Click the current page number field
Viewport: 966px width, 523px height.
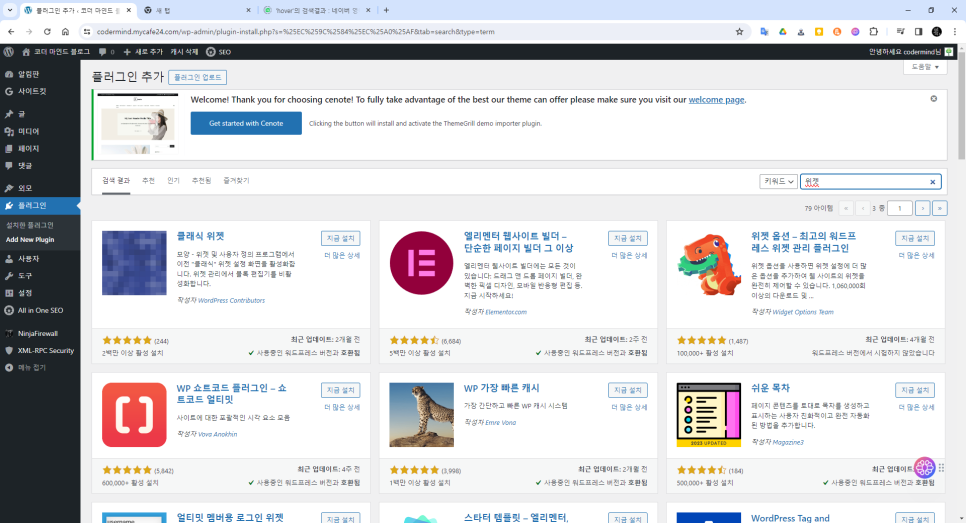[899, 208]
